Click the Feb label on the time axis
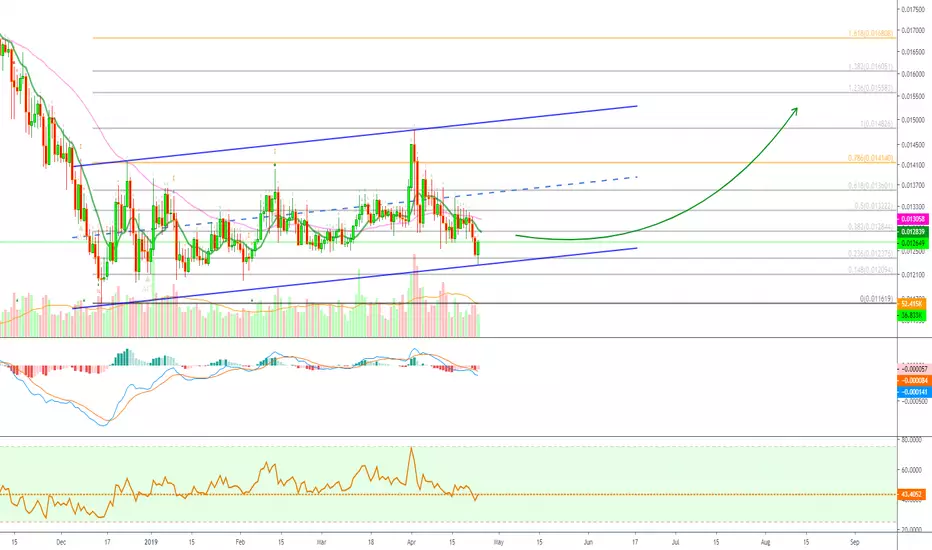 point(240,542)
